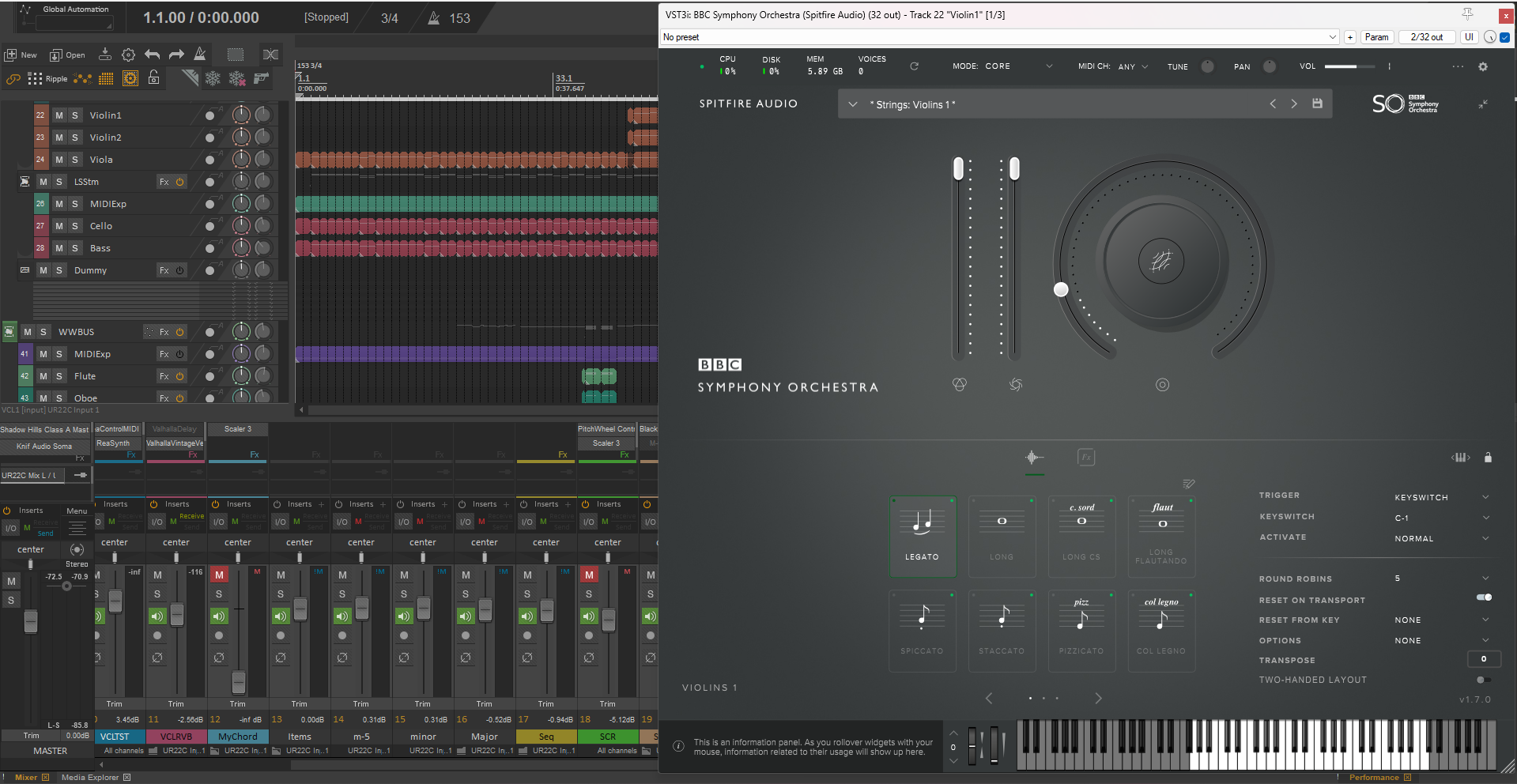Toggle plugin bypass checkbox in FX window header
This screenshot has width=1517, height=784.
(x=1504, y=37)
